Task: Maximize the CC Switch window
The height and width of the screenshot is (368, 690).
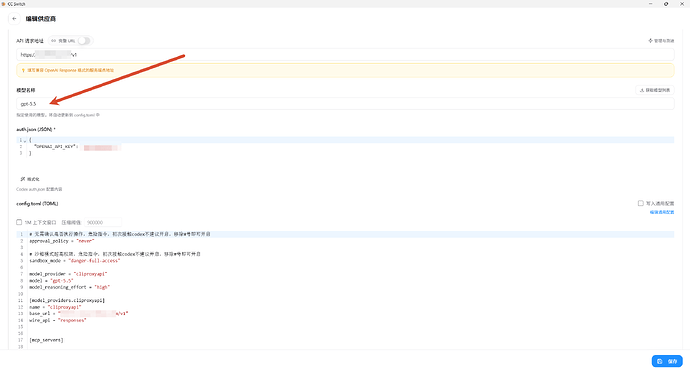Action: tap(666, 4)
